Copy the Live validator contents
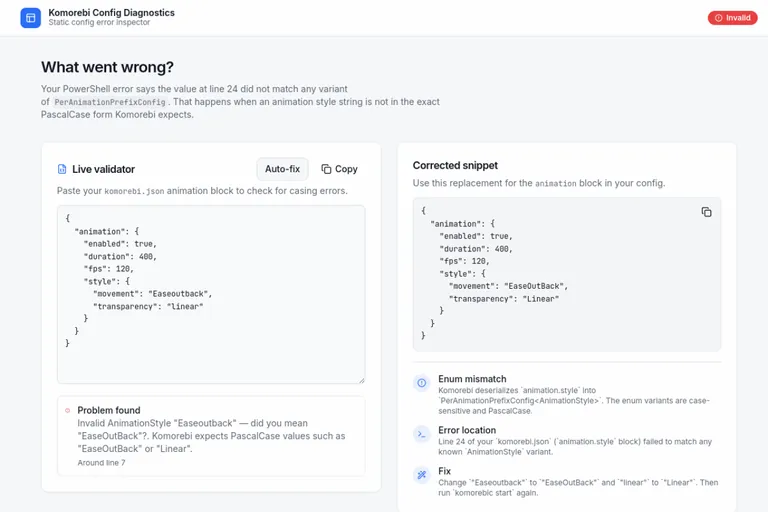768x512 pixels. 339,169
